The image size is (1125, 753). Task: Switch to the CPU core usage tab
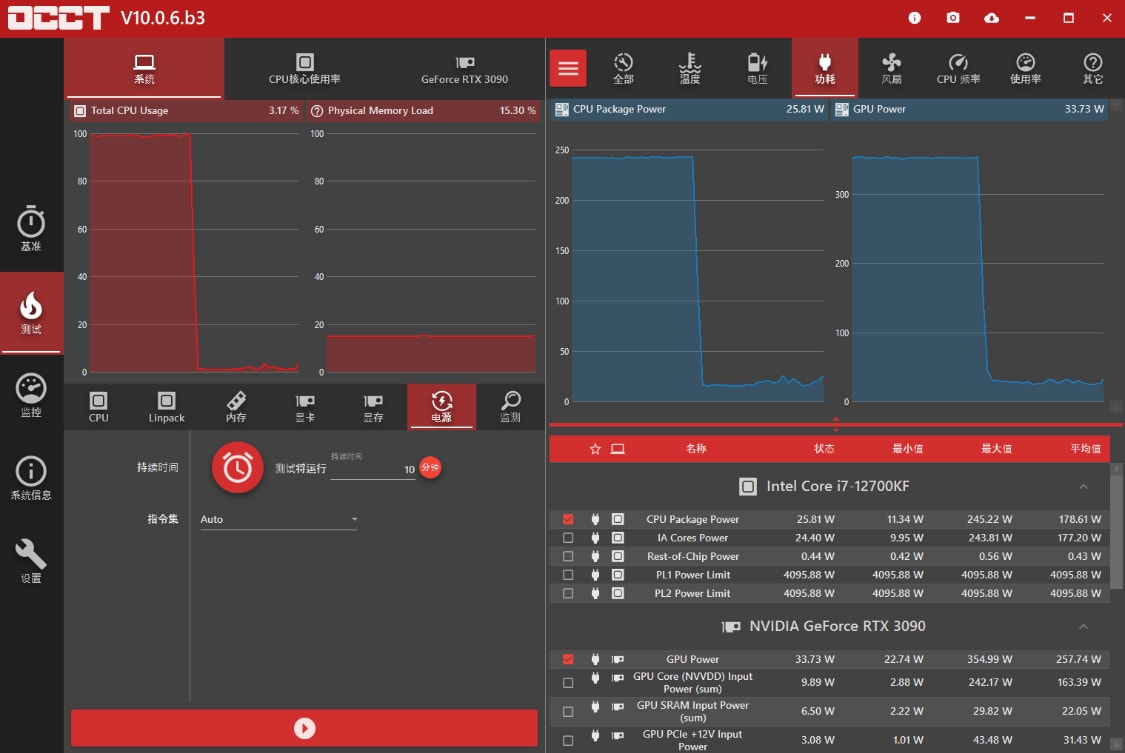pos(304,69)
